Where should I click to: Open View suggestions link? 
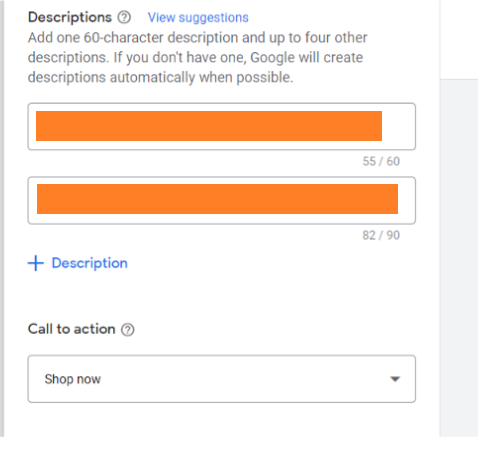tap(198, 17)
